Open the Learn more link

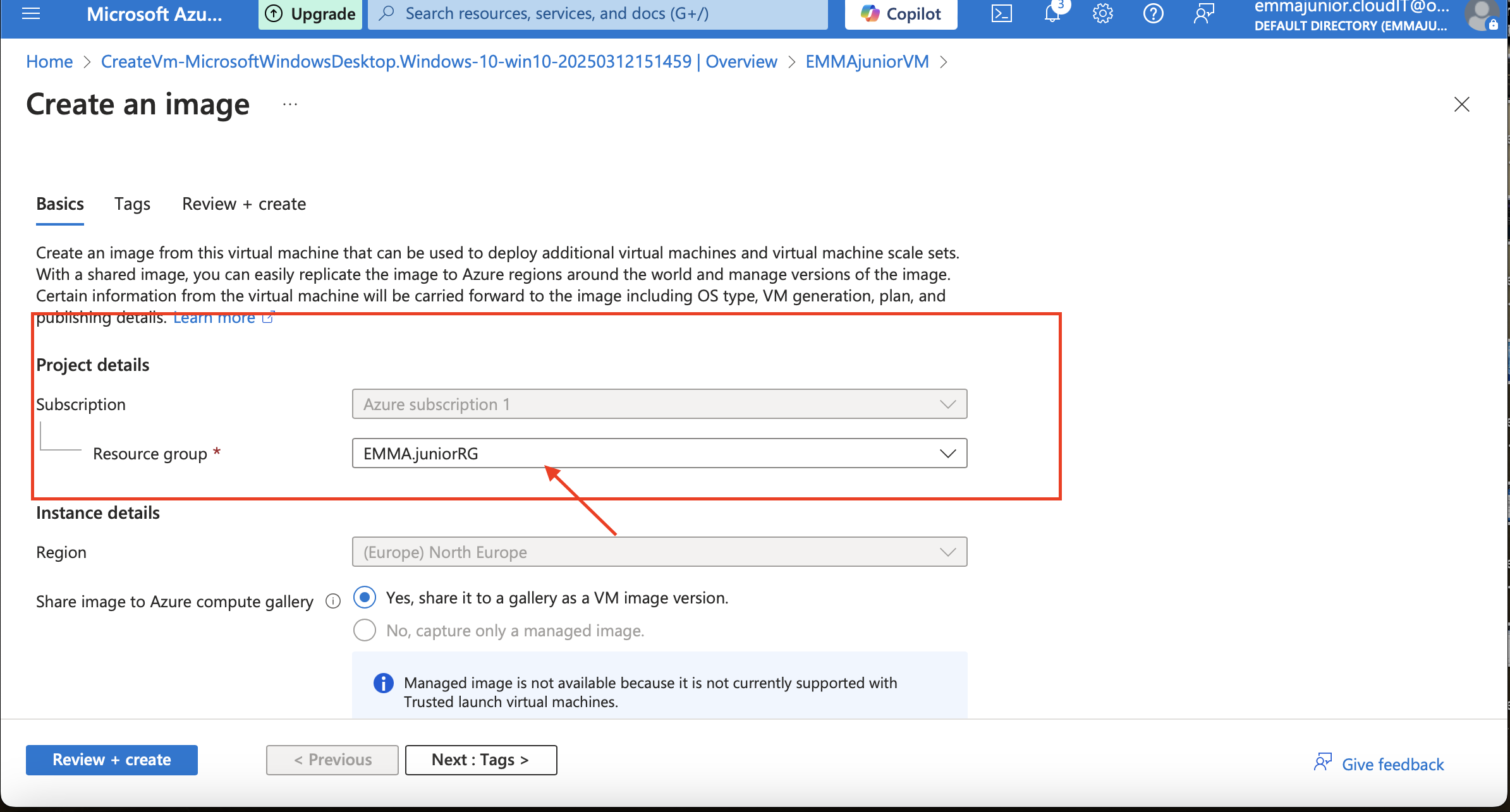click(214, 317)
